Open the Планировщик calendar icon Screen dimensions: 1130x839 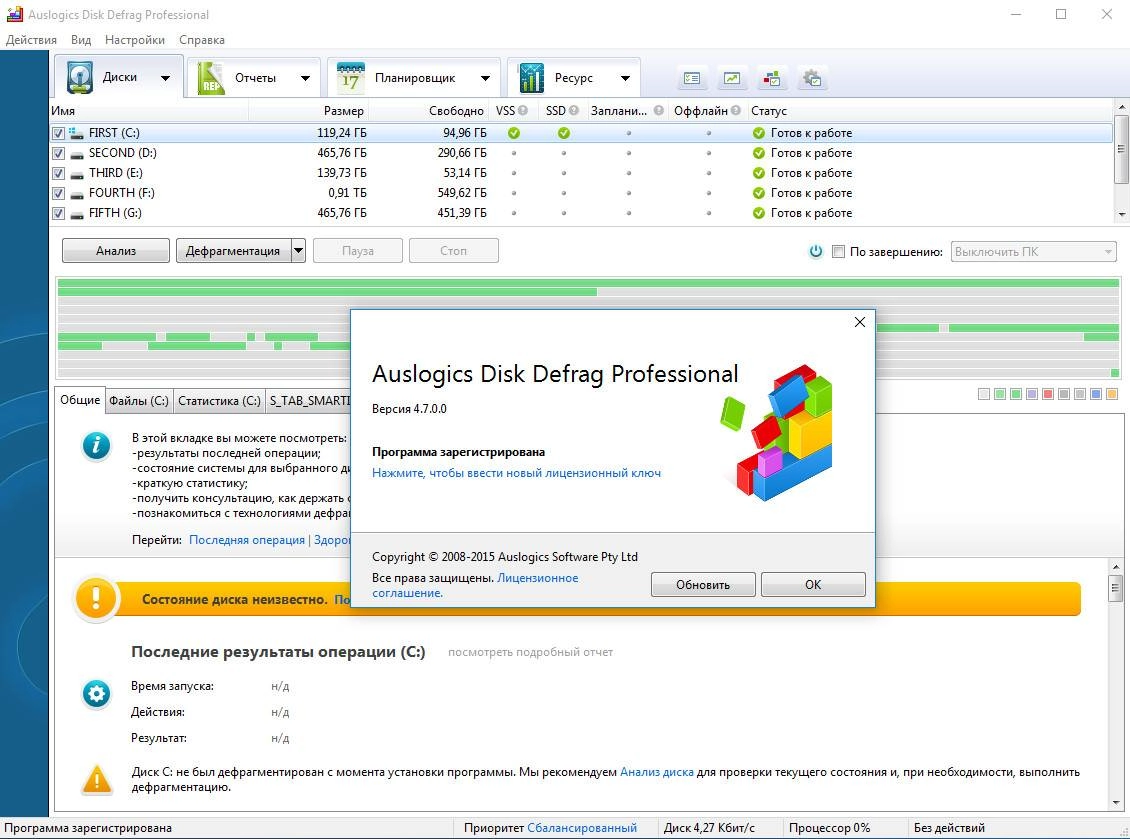350,78
